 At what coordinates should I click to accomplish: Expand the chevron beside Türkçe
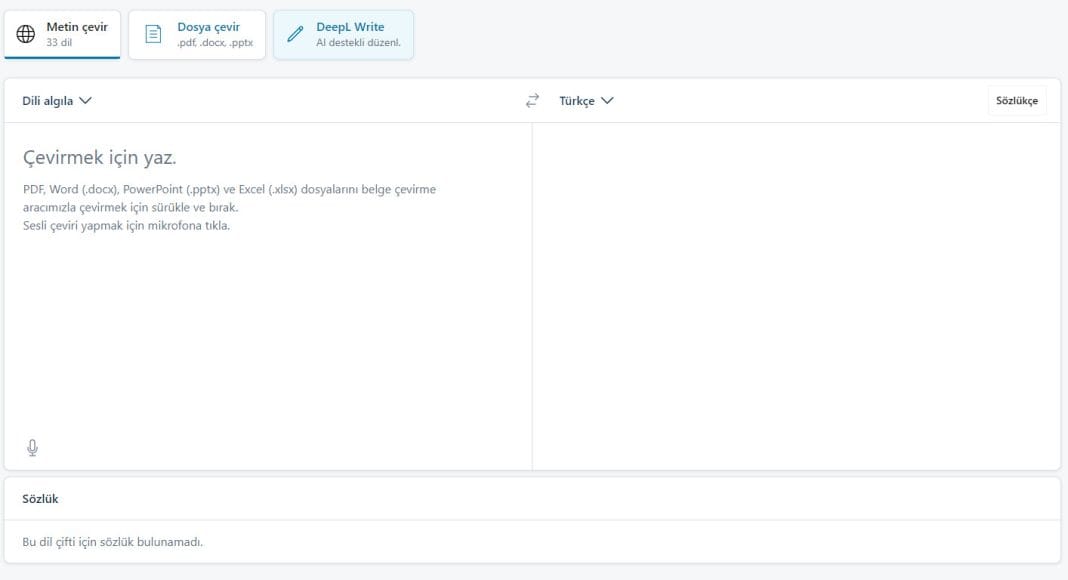point(607,101)
